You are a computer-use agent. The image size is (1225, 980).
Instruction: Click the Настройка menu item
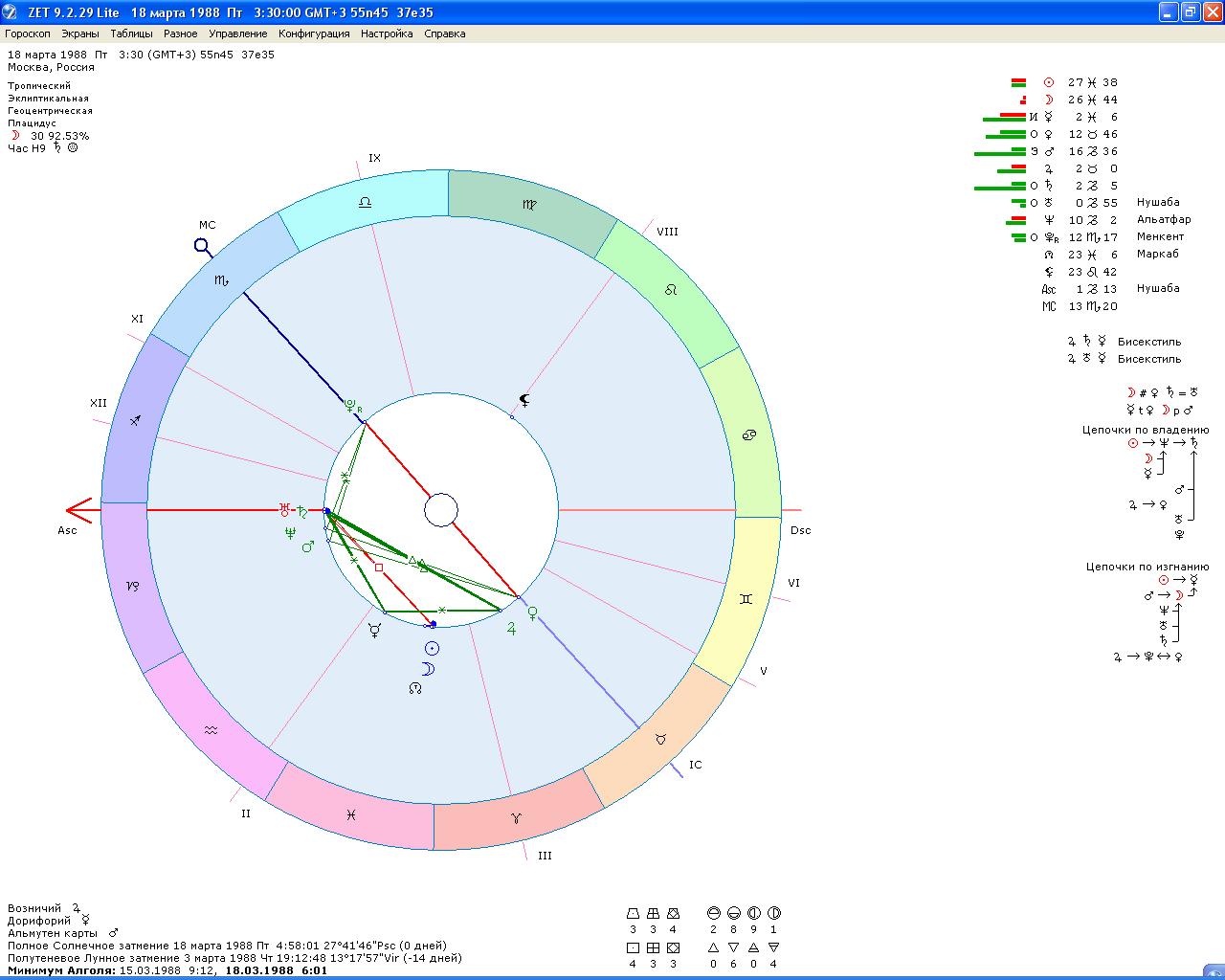387,33
